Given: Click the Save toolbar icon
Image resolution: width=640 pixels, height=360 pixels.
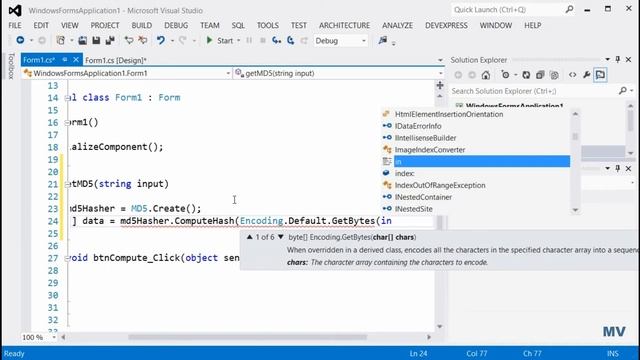Looking at the screenshot, I should (x=96, y=40).
